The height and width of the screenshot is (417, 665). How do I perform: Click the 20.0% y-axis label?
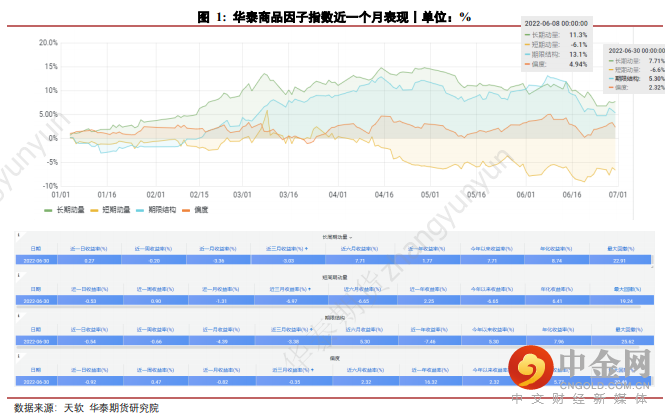pos(48,42)
